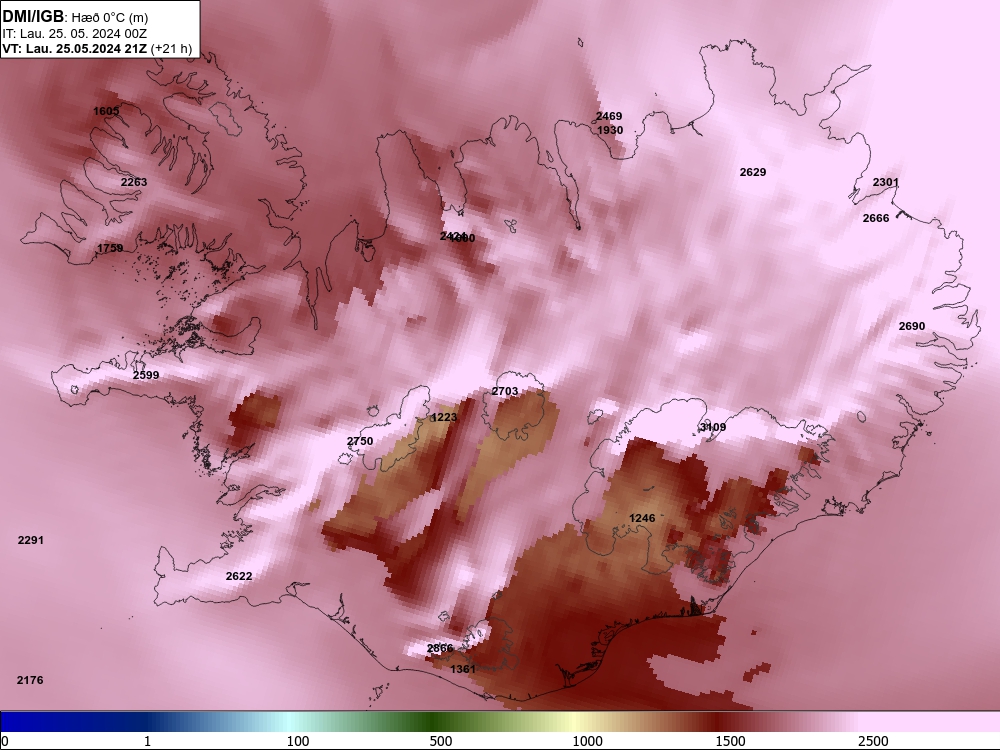Click the 2622 value label
The image size is (1000, 750).
pos(239,576)
